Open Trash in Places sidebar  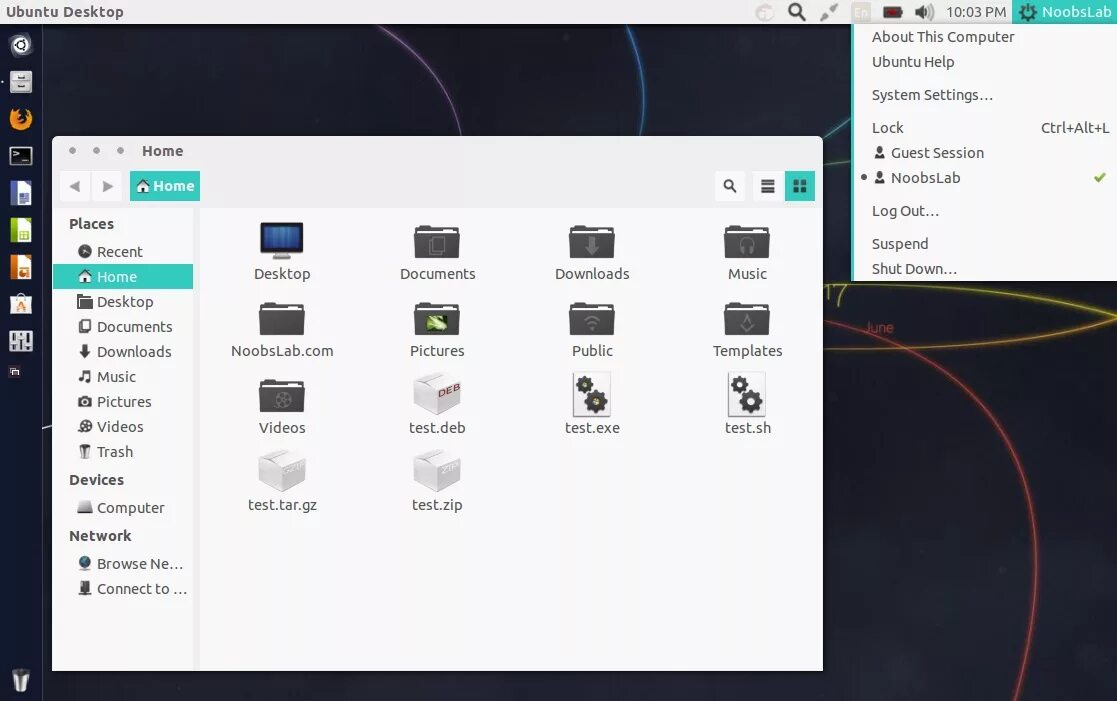[123, 451]
